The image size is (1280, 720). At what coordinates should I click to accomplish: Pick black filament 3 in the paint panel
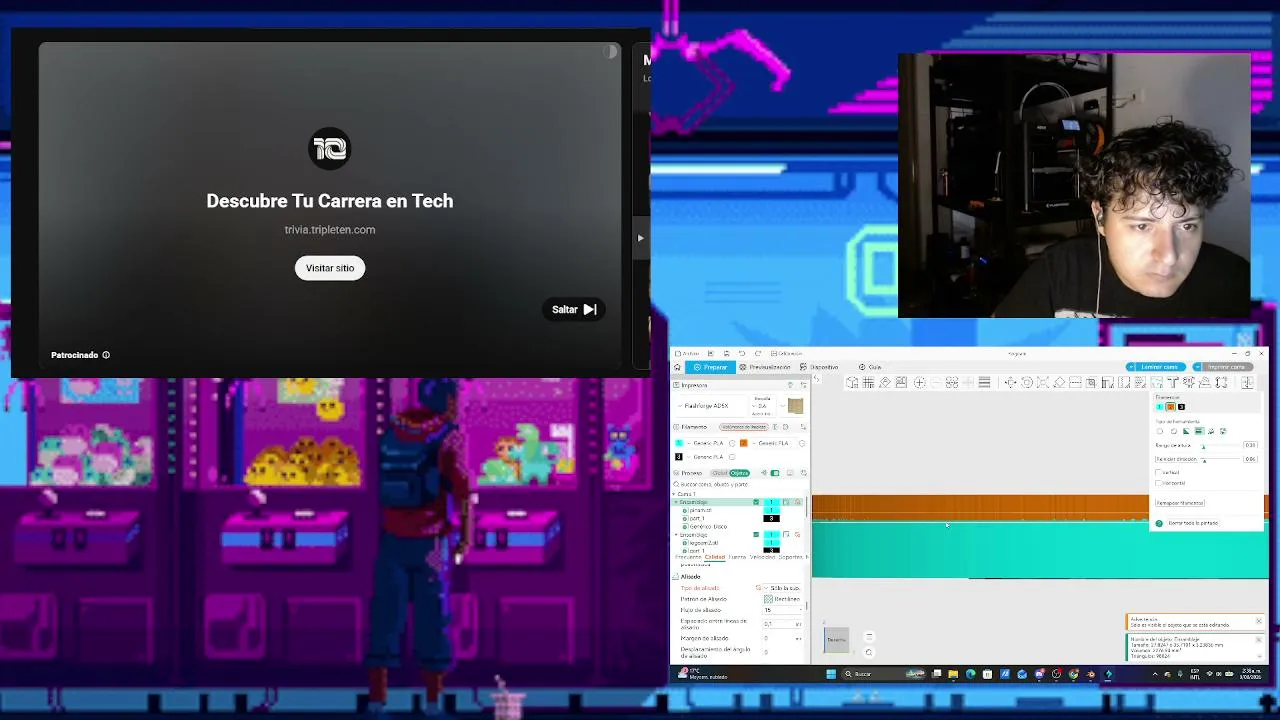(x=1181, y=407)
